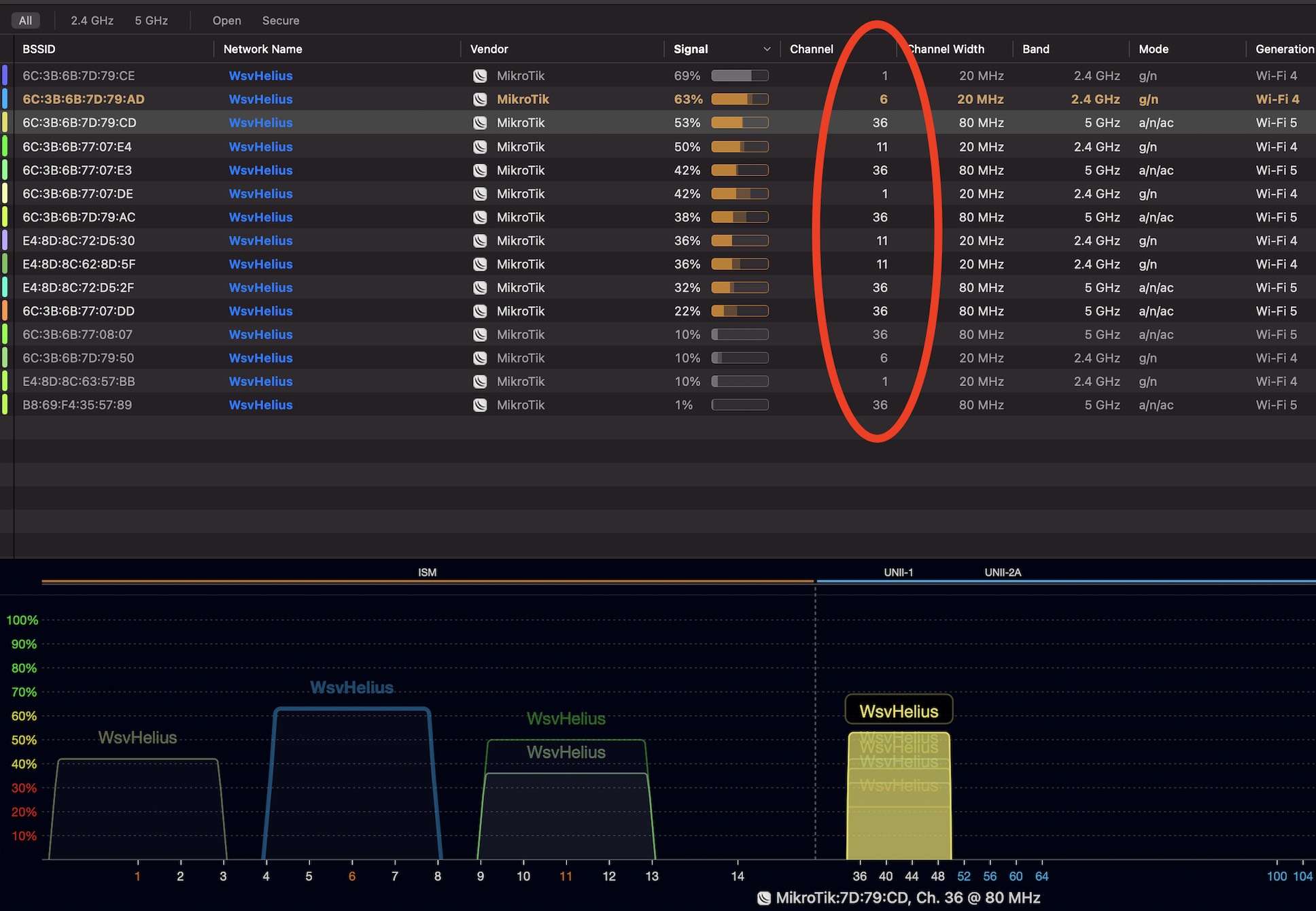Click the Channel column header to sort

(812, 49)
